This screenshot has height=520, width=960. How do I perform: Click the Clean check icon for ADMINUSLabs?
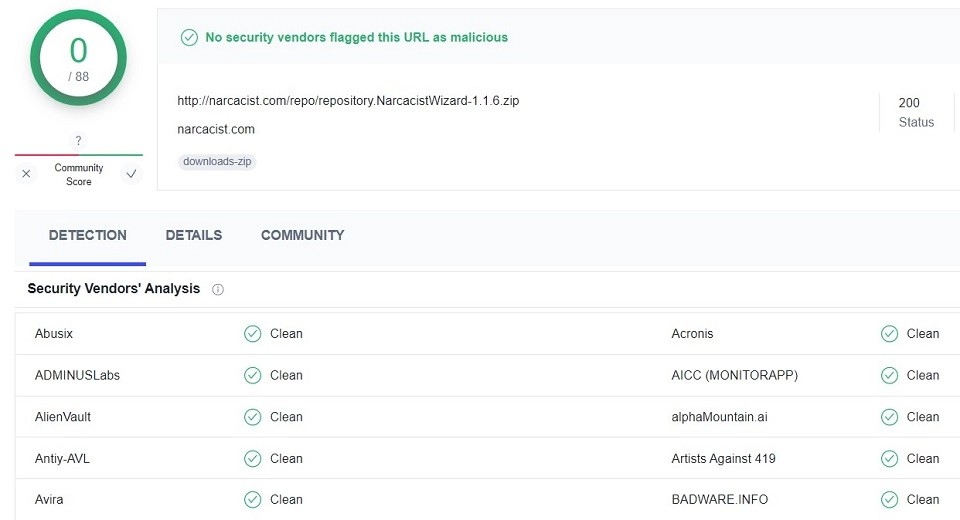tap(252, 375)
